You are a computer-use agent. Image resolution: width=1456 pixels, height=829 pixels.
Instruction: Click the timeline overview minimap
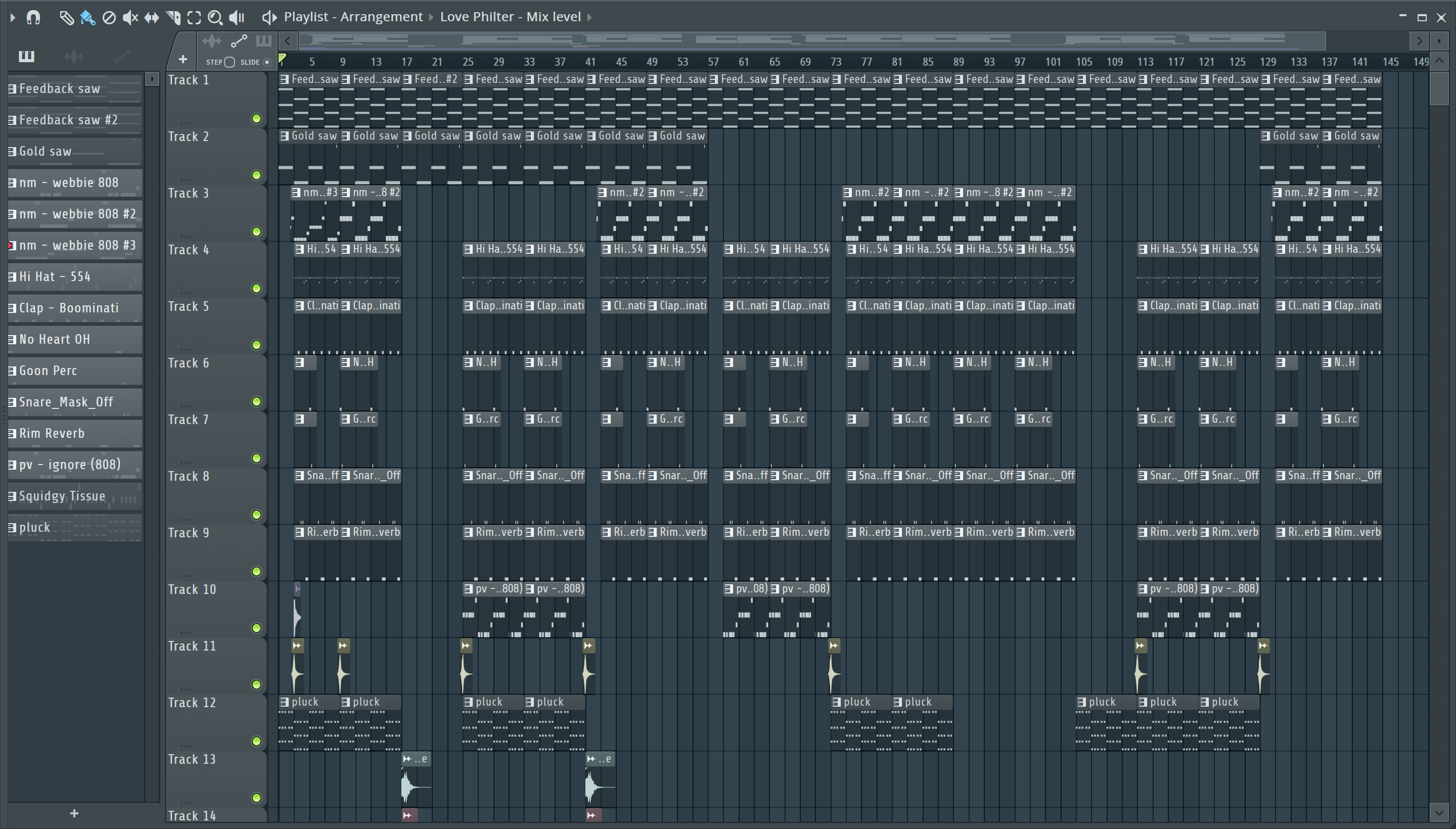click(x=812, y=41)
